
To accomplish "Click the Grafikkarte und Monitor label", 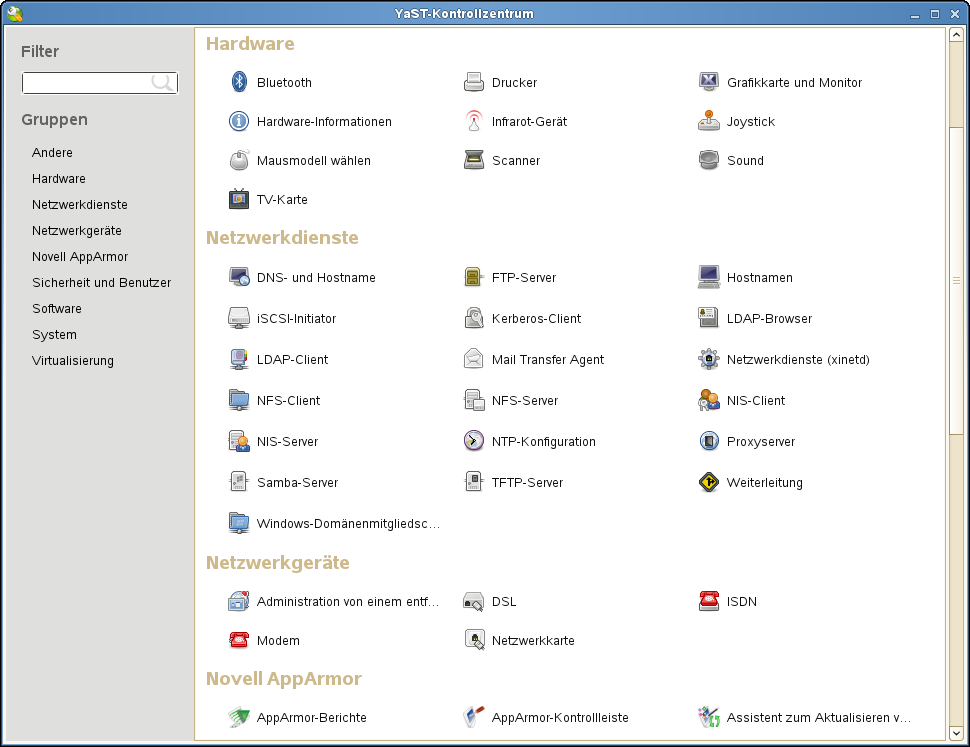I will pos(794,82).
